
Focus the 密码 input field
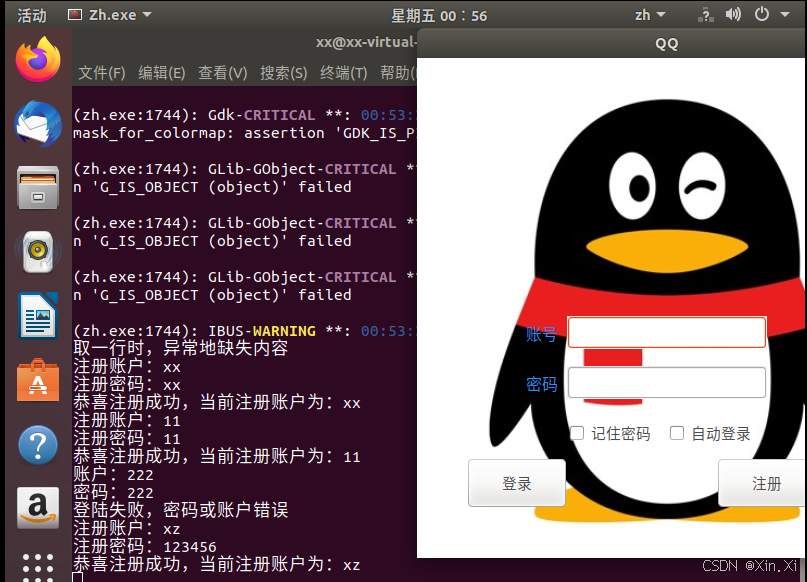(667, 382)
